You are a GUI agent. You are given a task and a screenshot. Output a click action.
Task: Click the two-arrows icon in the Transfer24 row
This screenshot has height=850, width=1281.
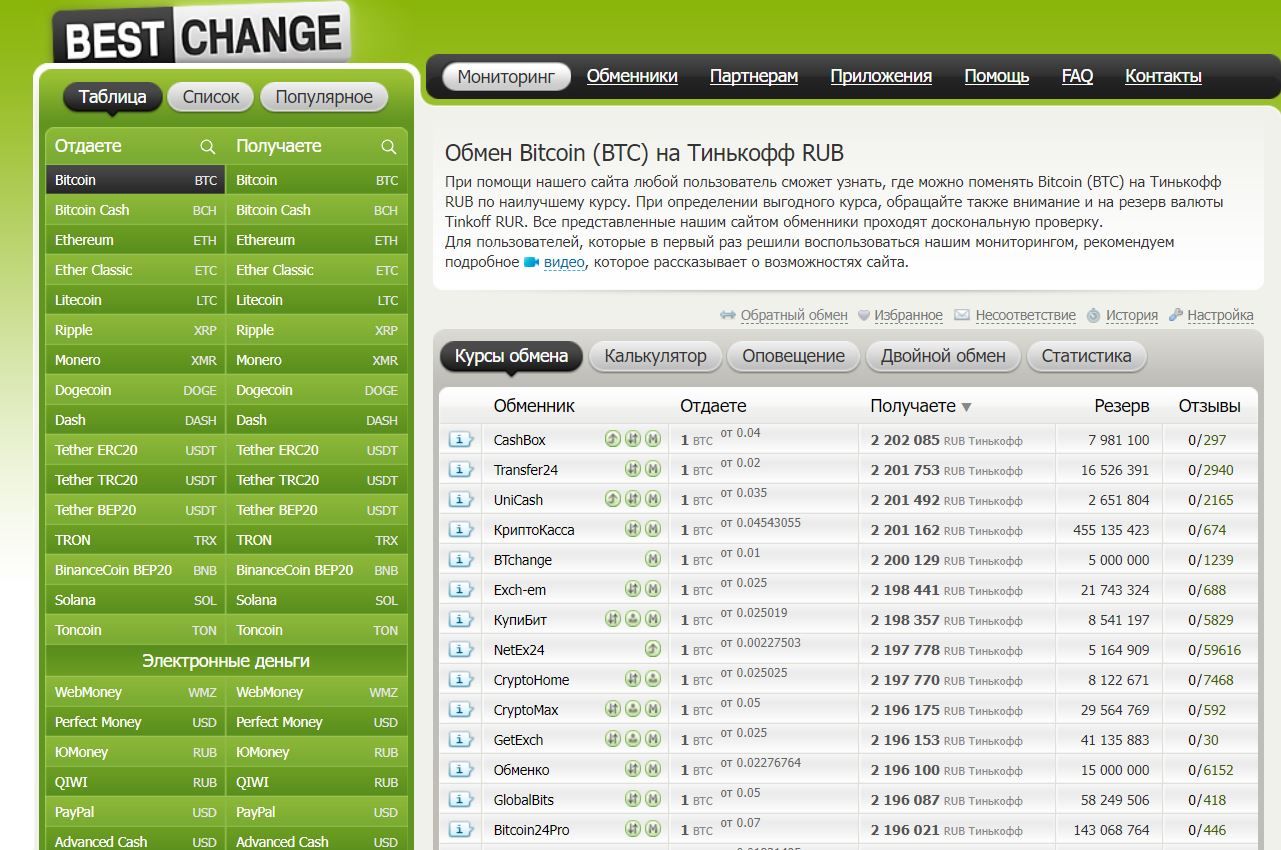(633, 469)
